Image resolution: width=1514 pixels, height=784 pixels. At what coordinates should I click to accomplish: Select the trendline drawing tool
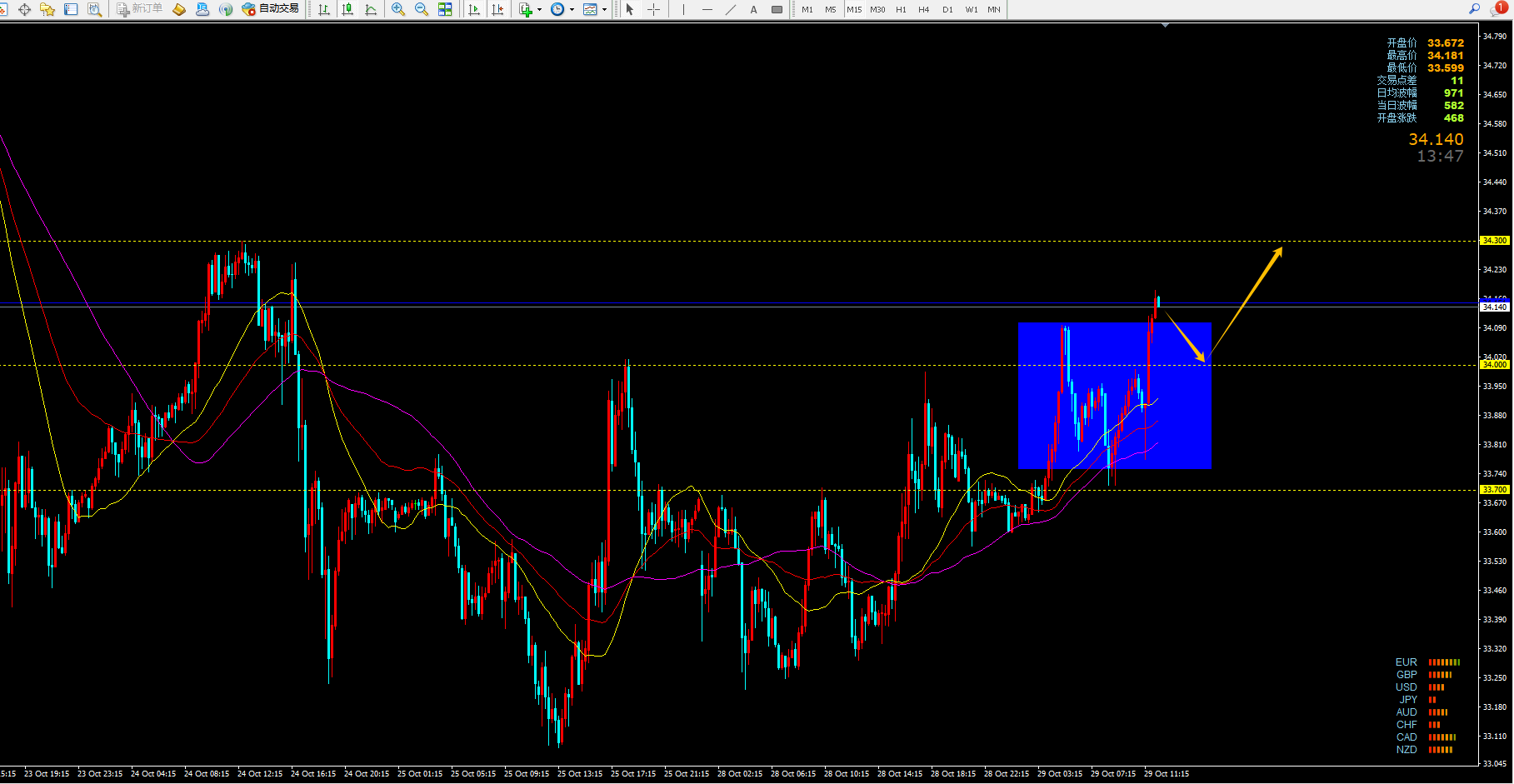[x=731, y=9]
